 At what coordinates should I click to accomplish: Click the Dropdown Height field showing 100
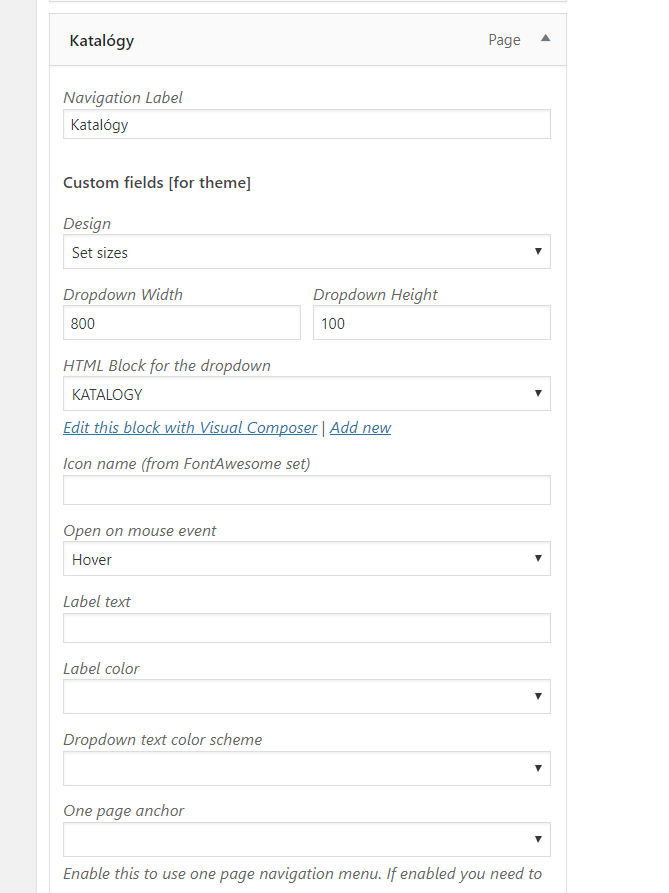point(431,323)
